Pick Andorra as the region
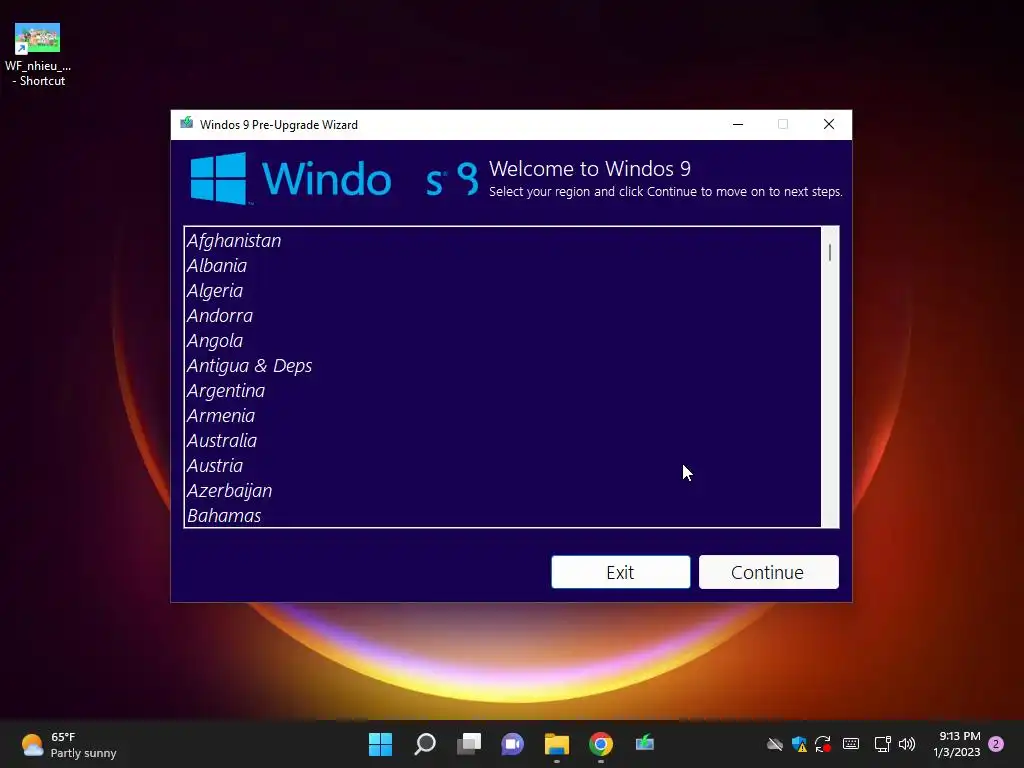The height and width of the screenshot is (768, 1024). pos(502,315)
